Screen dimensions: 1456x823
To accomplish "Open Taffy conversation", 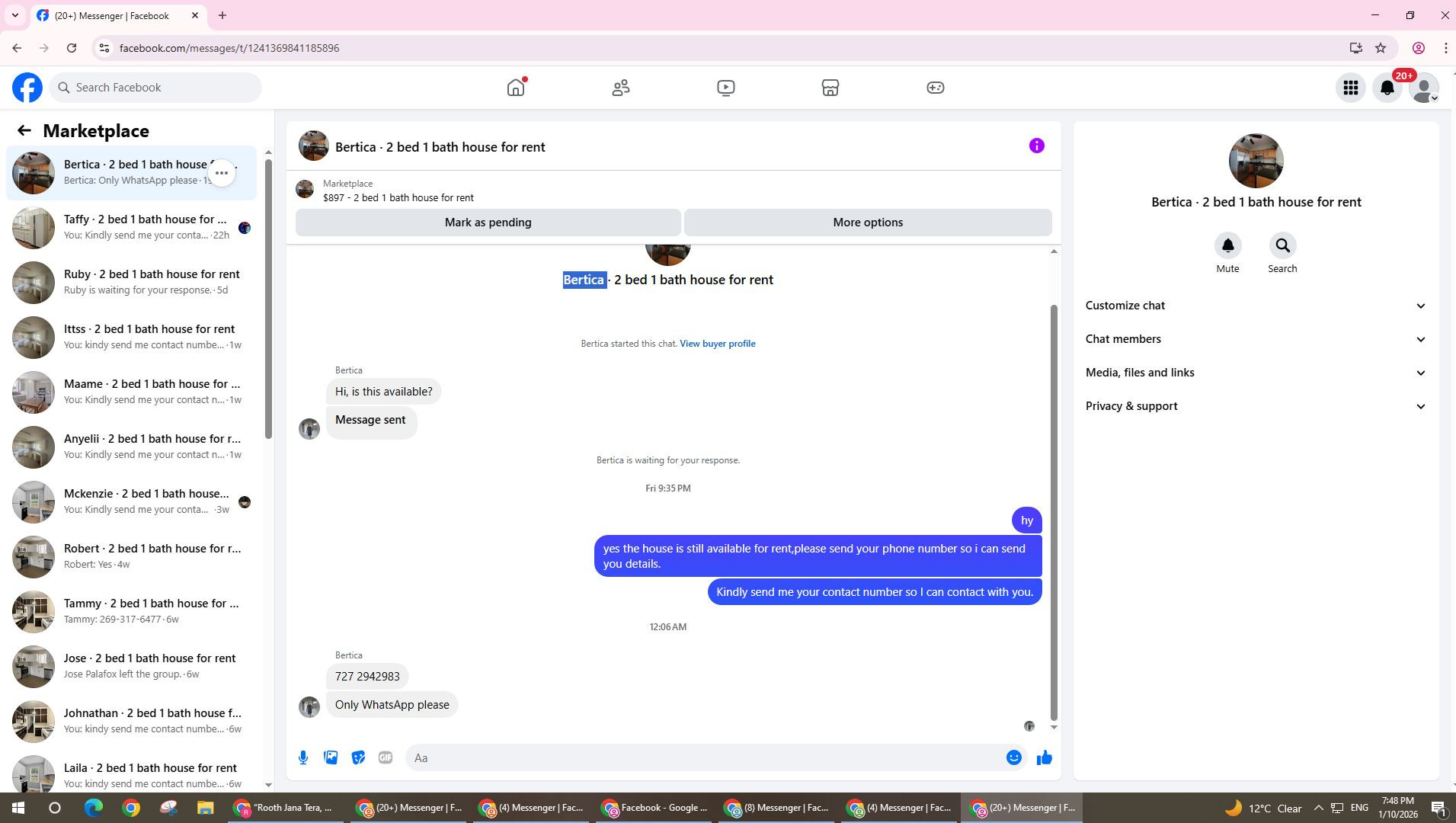I will 131,228.
